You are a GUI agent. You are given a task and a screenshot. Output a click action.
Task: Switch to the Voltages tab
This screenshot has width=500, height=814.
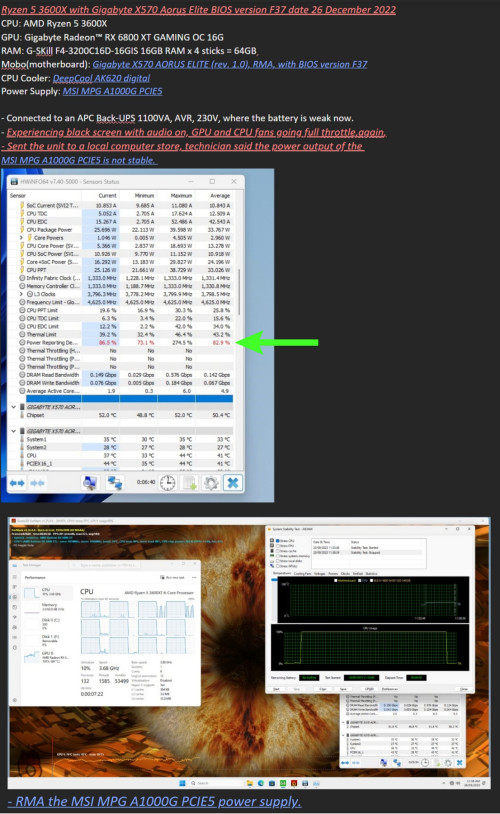(319, 574)
